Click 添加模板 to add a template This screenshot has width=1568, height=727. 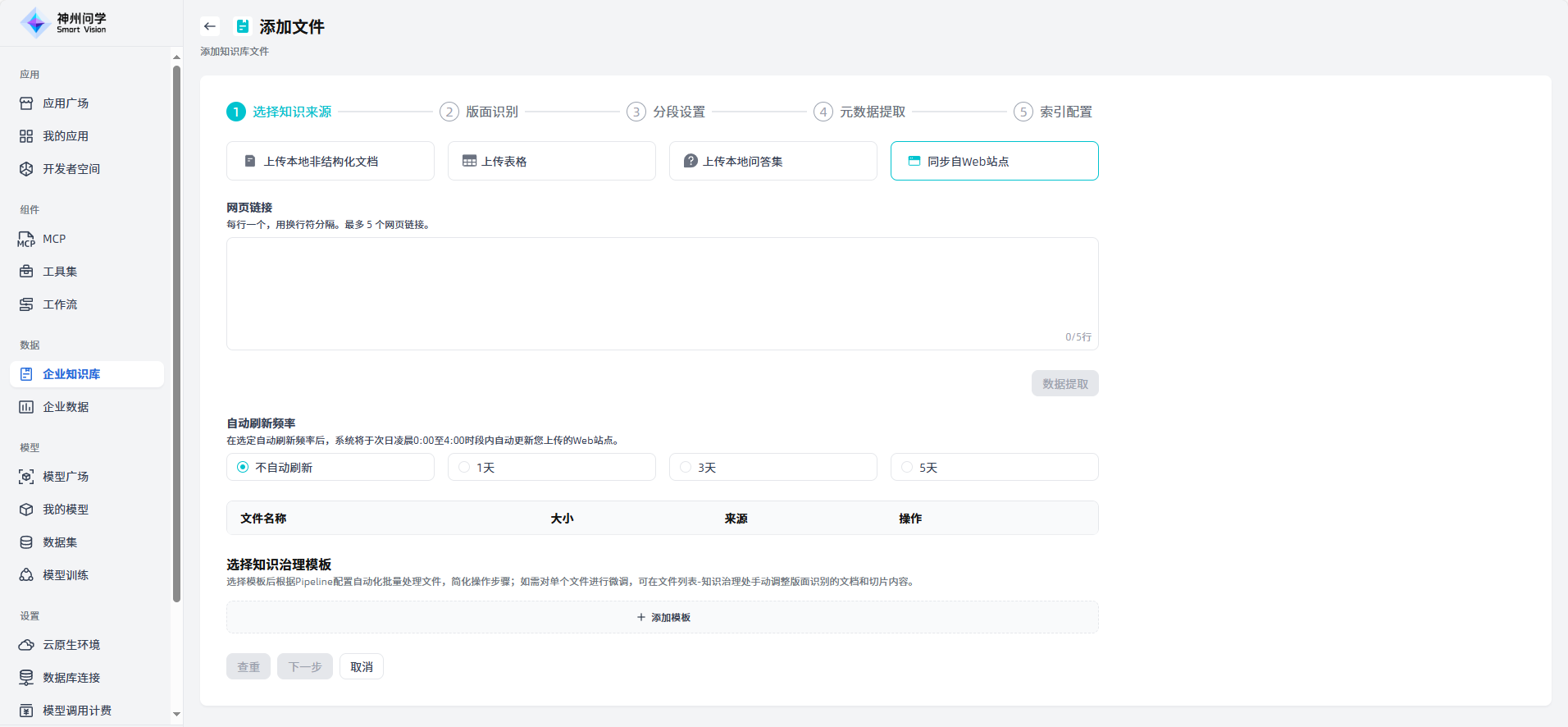tap(663, 617)
